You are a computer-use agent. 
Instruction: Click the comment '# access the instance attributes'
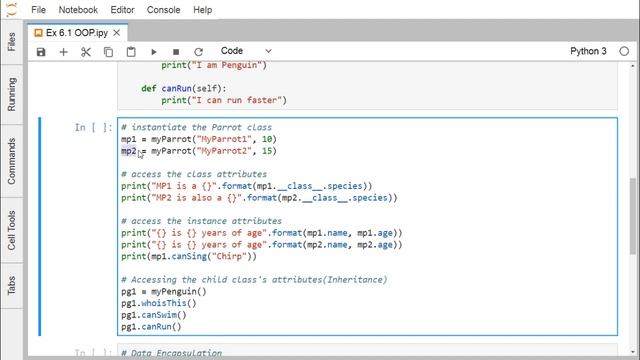click(201, 221)
